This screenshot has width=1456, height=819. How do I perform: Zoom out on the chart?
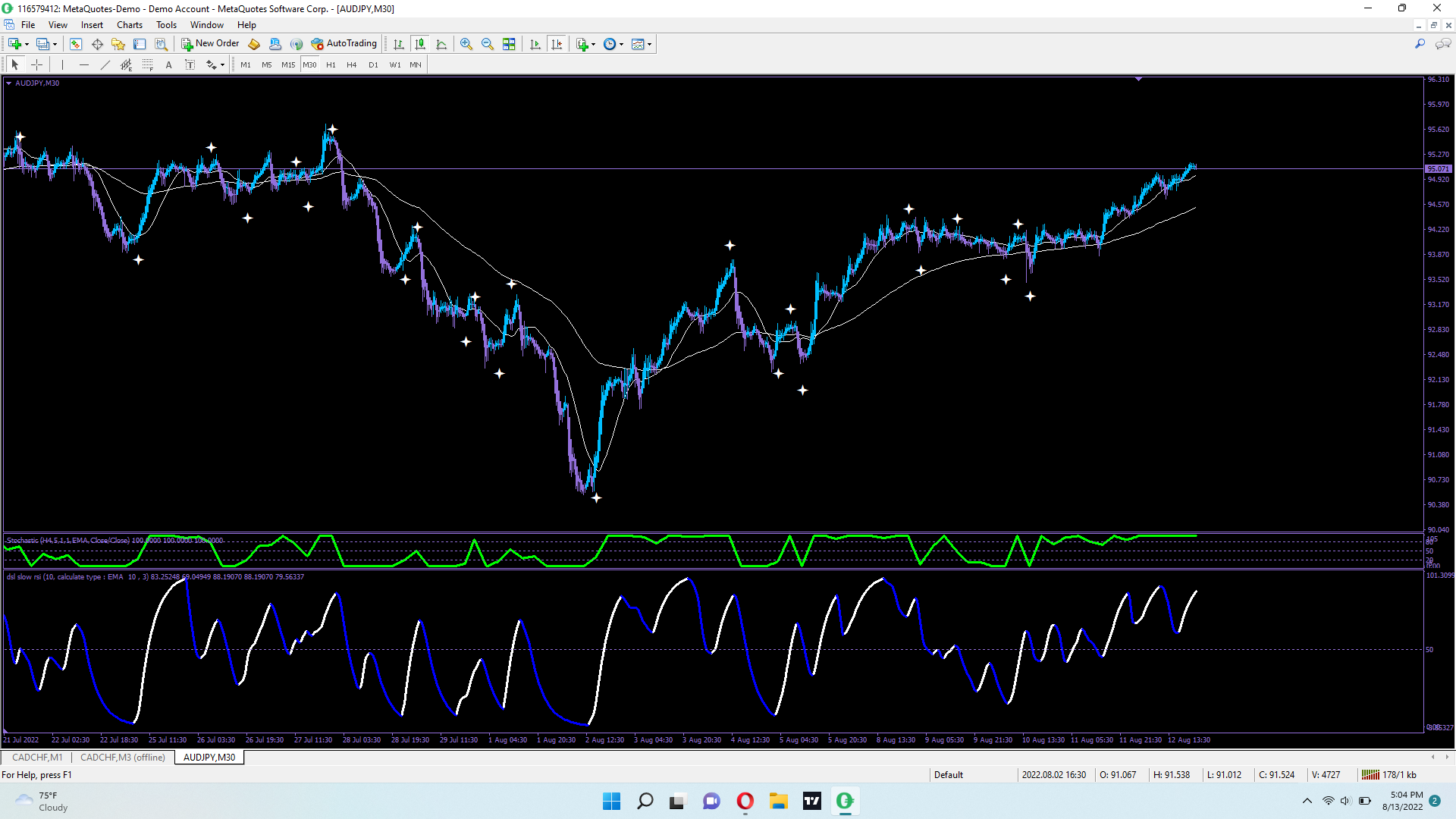[x=488, y=44]
